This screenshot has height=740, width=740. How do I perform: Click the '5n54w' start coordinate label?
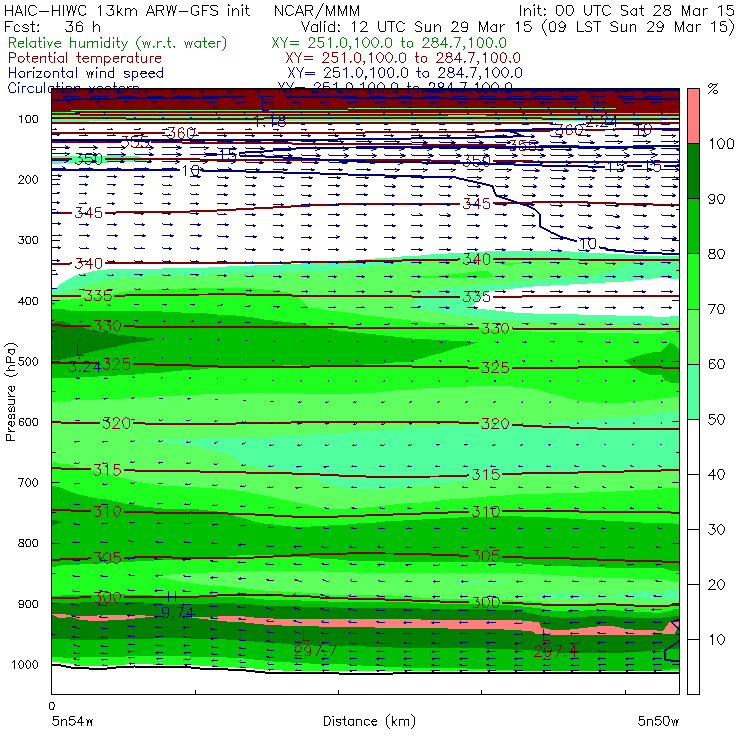(72, 722)
